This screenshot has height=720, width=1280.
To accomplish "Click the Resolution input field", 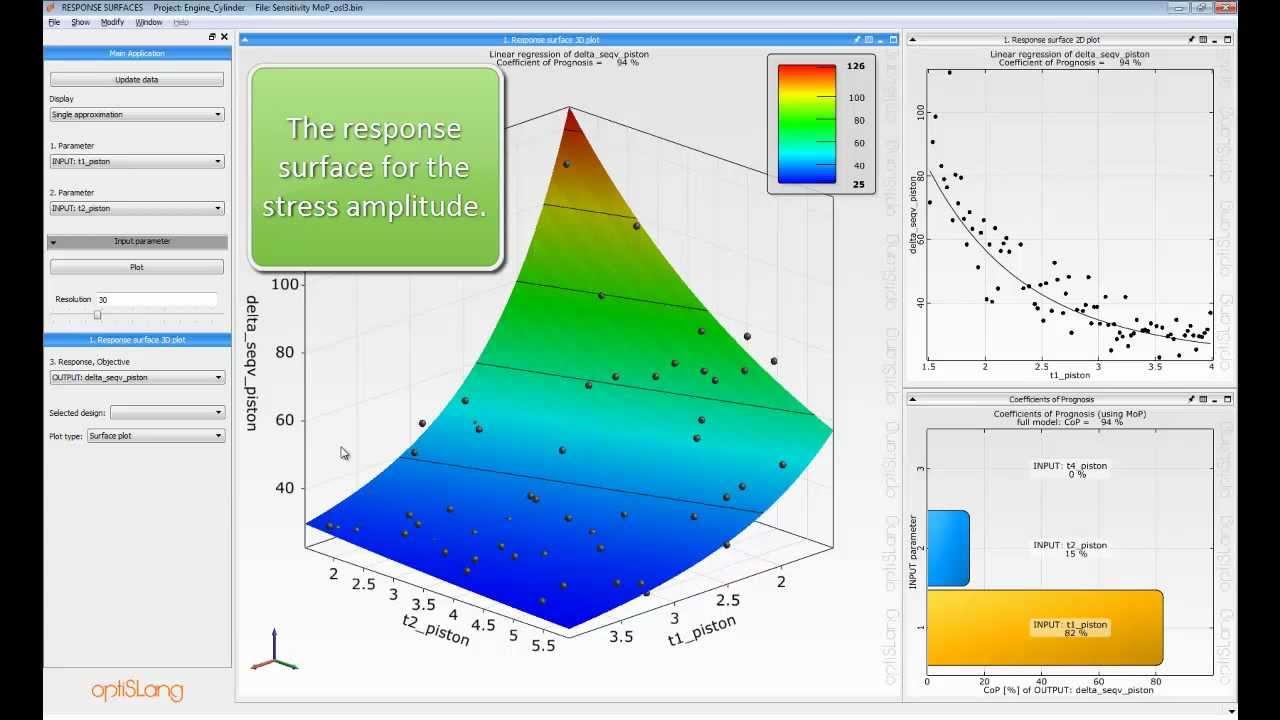I will [156, 299].
